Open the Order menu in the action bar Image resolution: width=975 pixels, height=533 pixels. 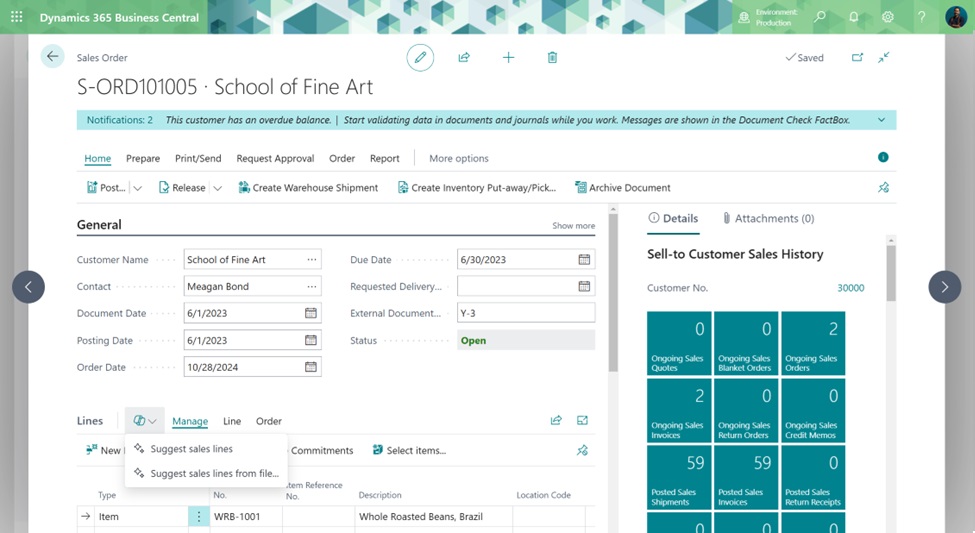point(342,158)
